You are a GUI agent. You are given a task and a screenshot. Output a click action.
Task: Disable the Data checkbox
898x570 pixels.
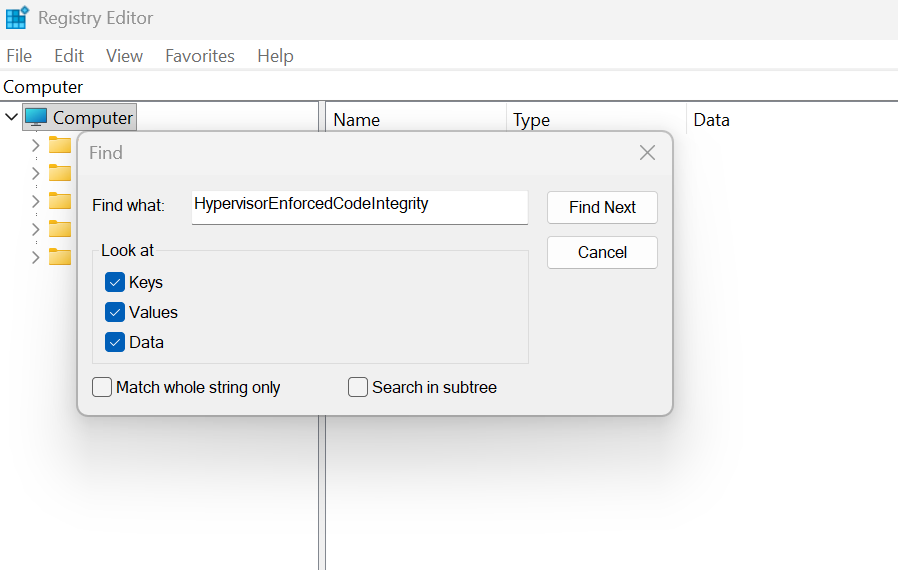(115, 342)
